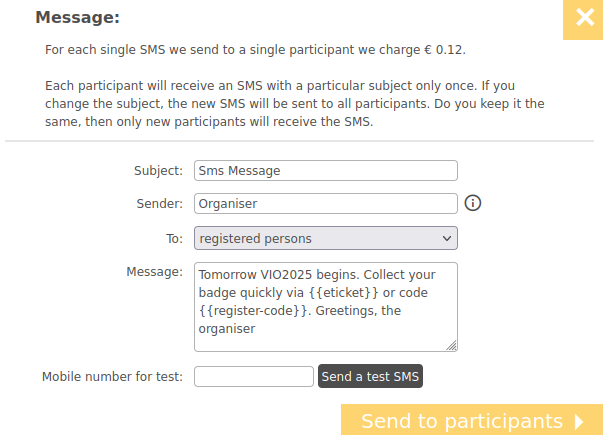Screen dimensions: 603x435
Task: Open the info icon beside Sender field
Action: [473, 203]
